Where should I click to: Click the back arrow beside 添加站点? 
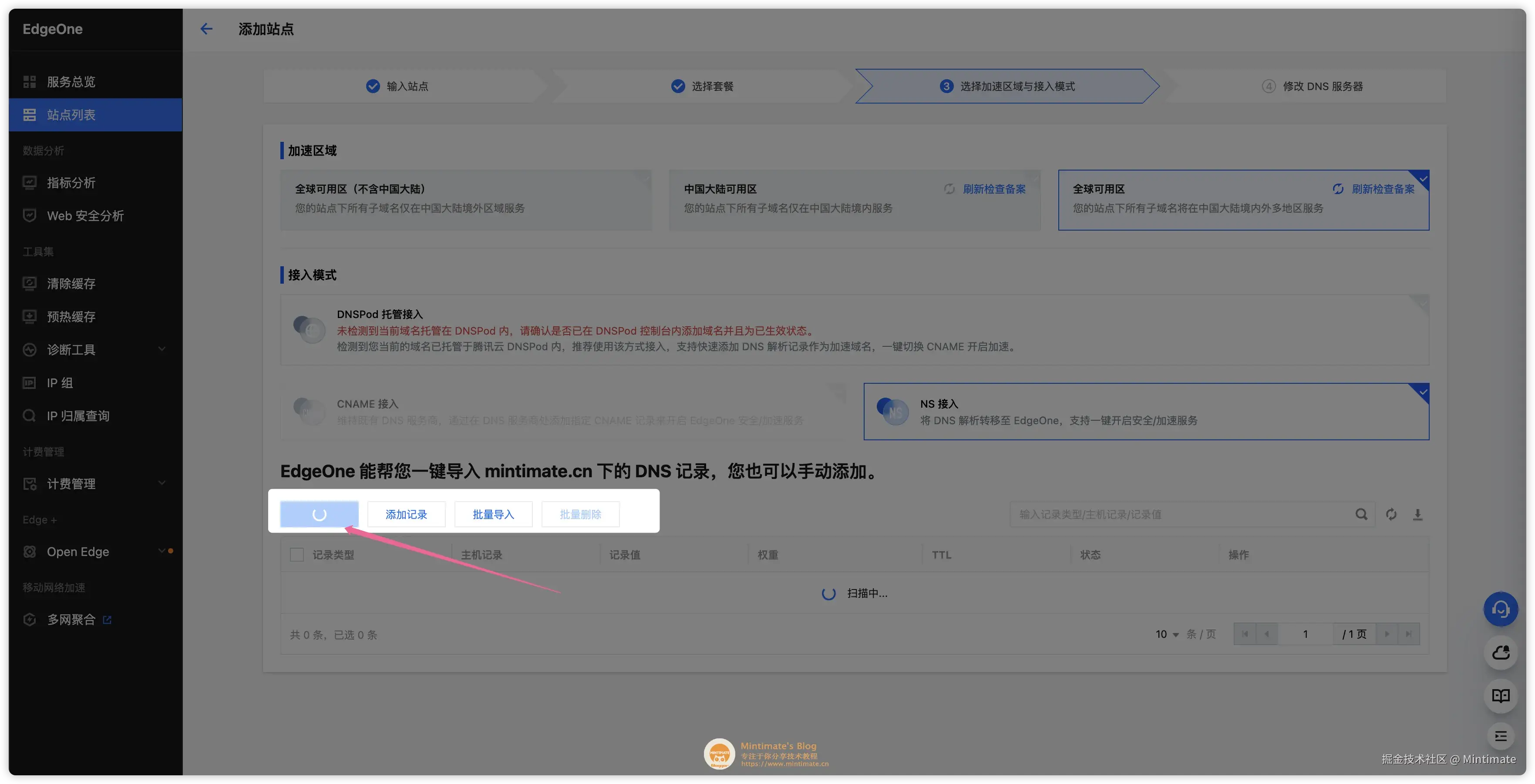click(206, 29)
